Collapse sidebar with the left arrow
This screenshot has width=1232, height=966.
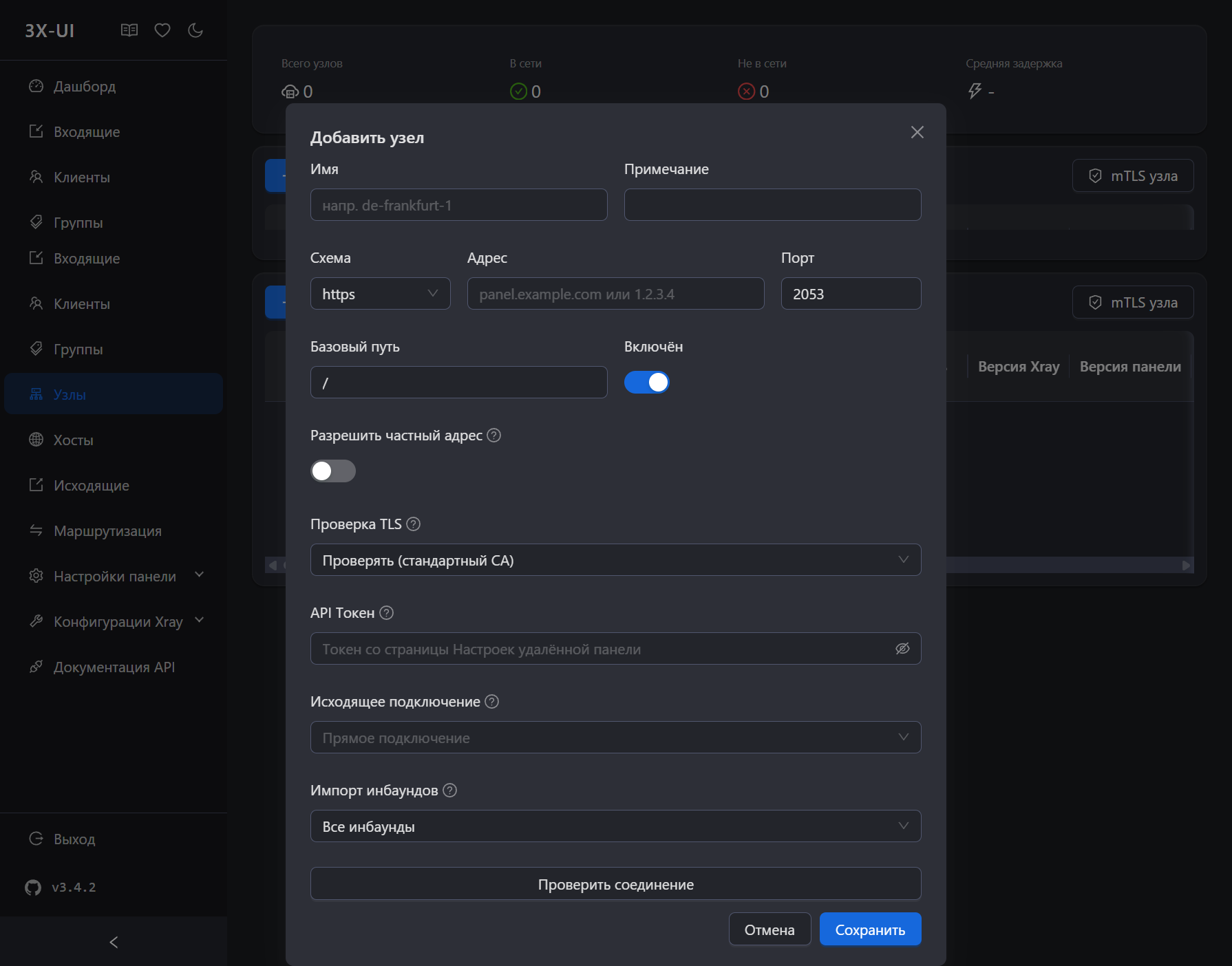click(114, 942)
